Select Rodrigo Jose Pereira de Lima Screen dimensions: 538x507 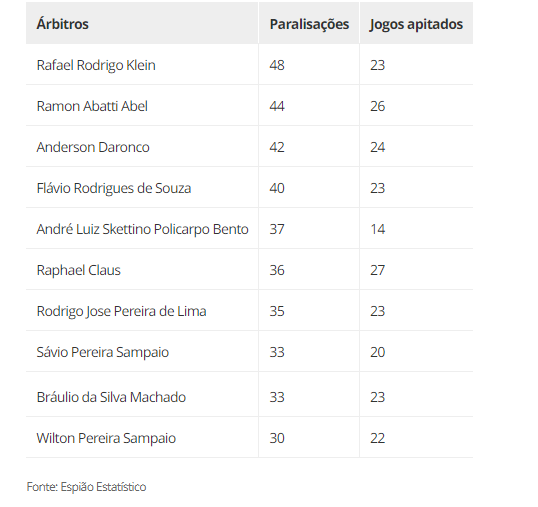click(x=121, y=311)
